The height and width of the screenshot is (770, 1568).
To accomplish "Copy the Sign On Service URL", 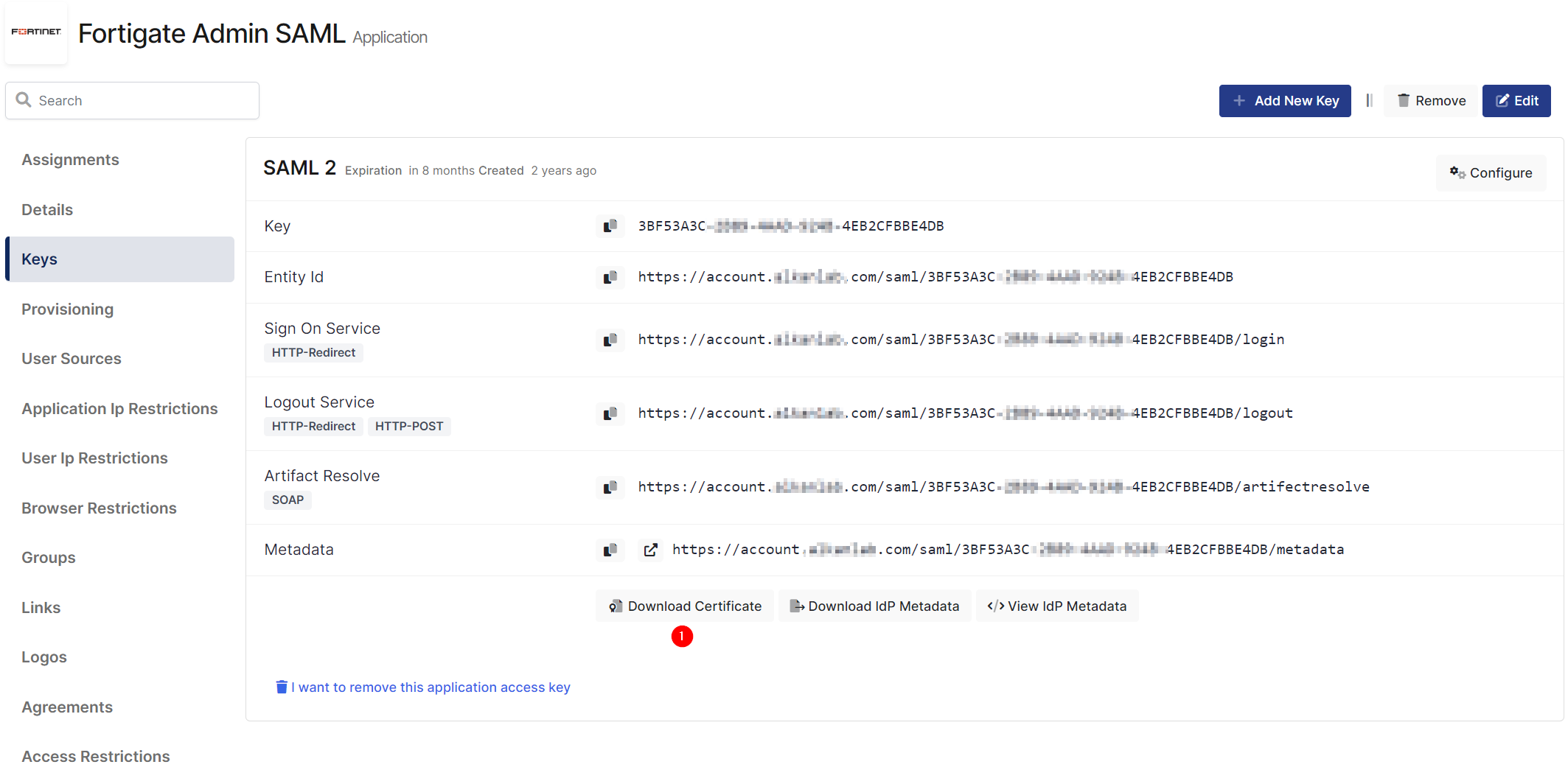I will tap(610, 340).
